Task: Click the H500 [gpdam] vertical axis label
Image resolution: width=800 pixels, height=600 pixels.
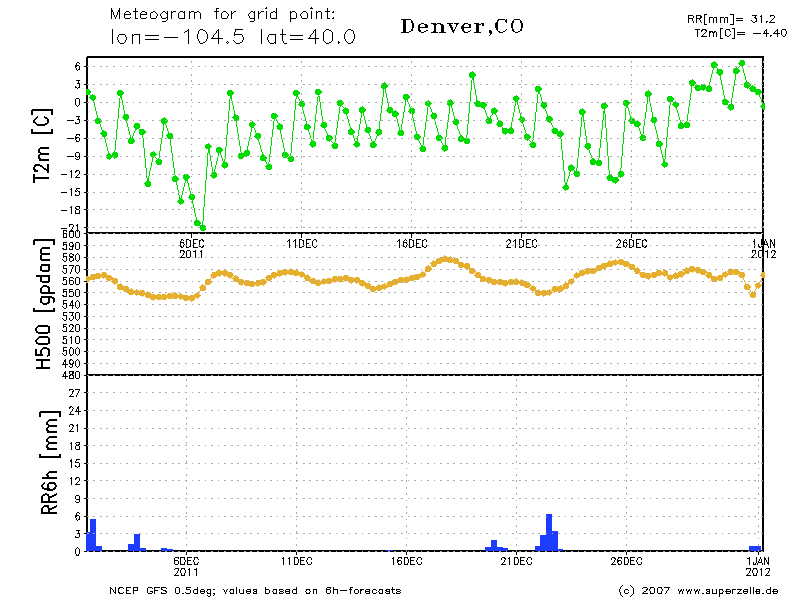Action: click(43, 305)
